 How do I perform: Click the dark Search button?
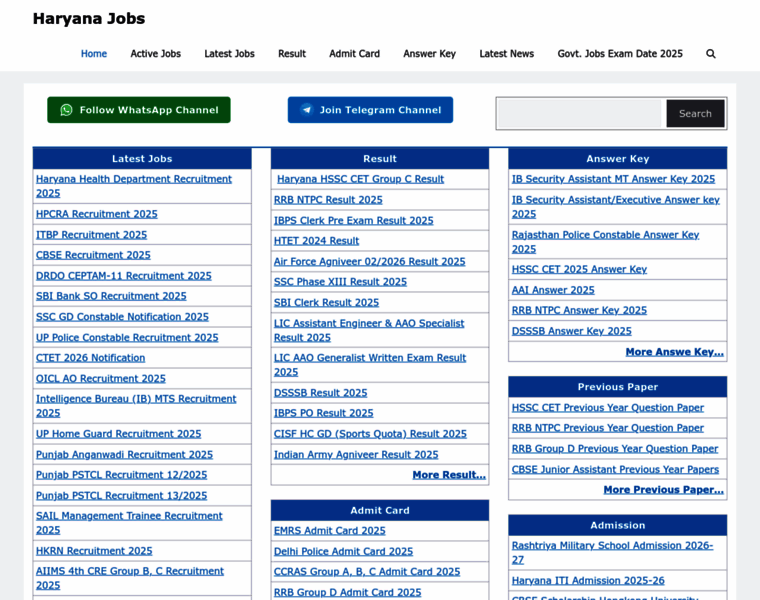point(695,113)
